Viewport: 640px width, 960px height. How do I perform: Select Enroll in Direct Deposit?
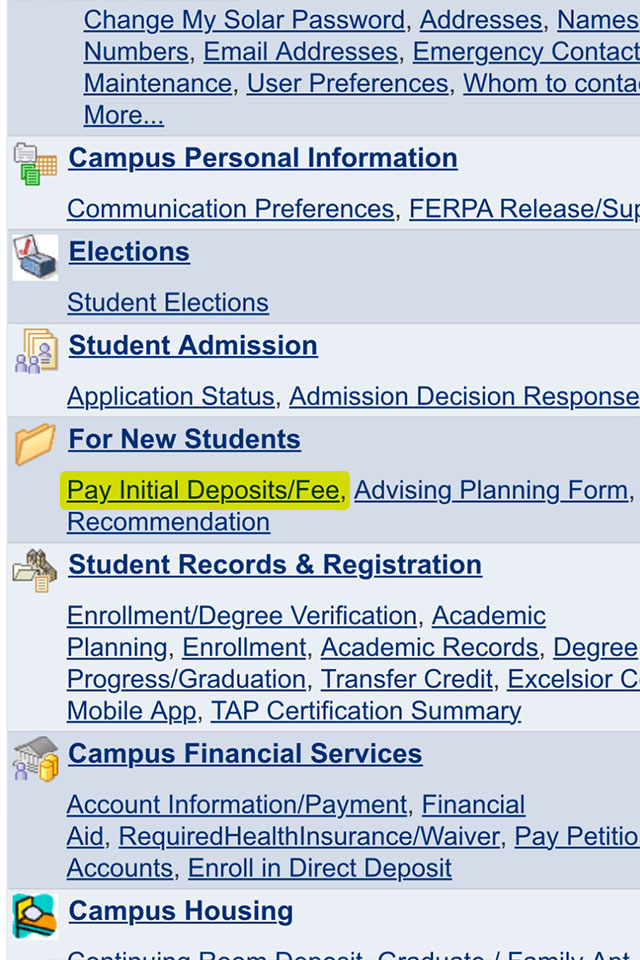point(319,868)
